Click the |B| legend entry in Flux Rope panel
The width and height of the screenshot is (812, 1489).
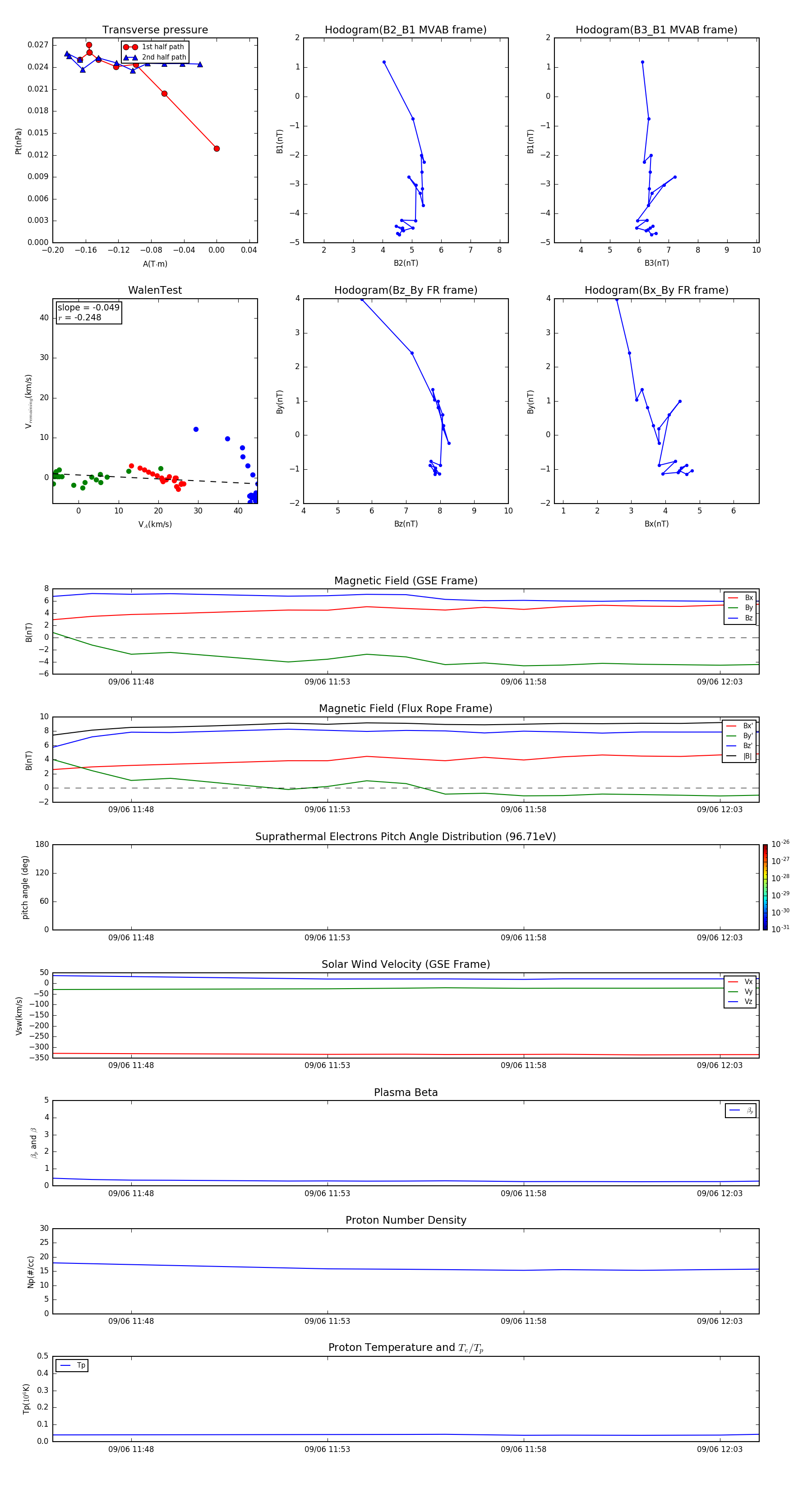739,756
